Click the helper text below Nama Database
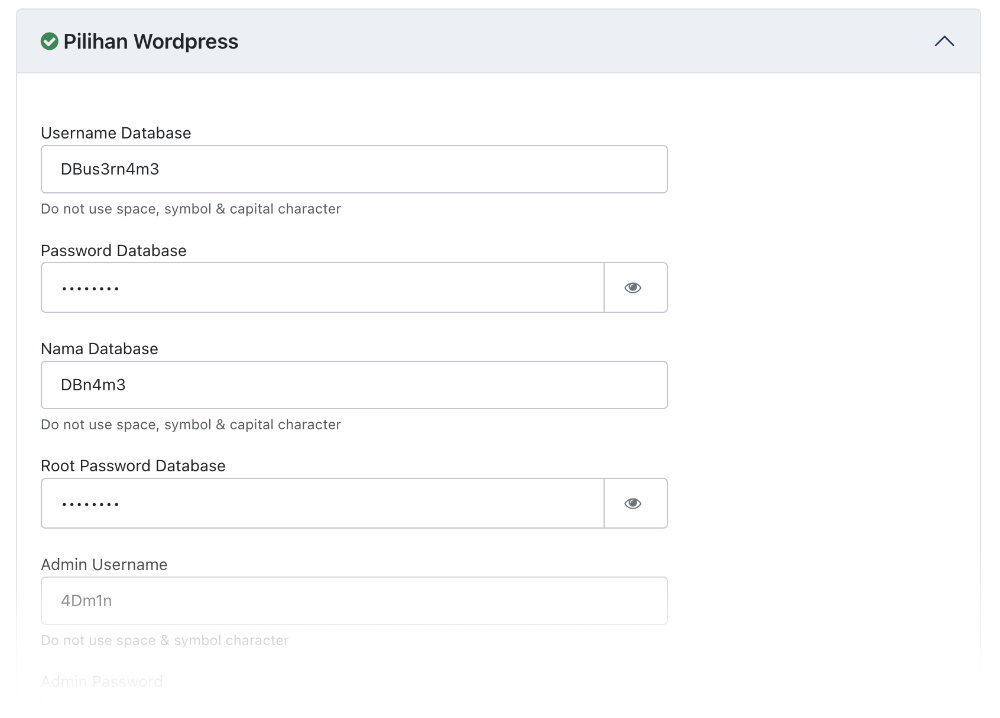Screen dimensions: 1000x718 pyautogui.click(x=190, y=424)
